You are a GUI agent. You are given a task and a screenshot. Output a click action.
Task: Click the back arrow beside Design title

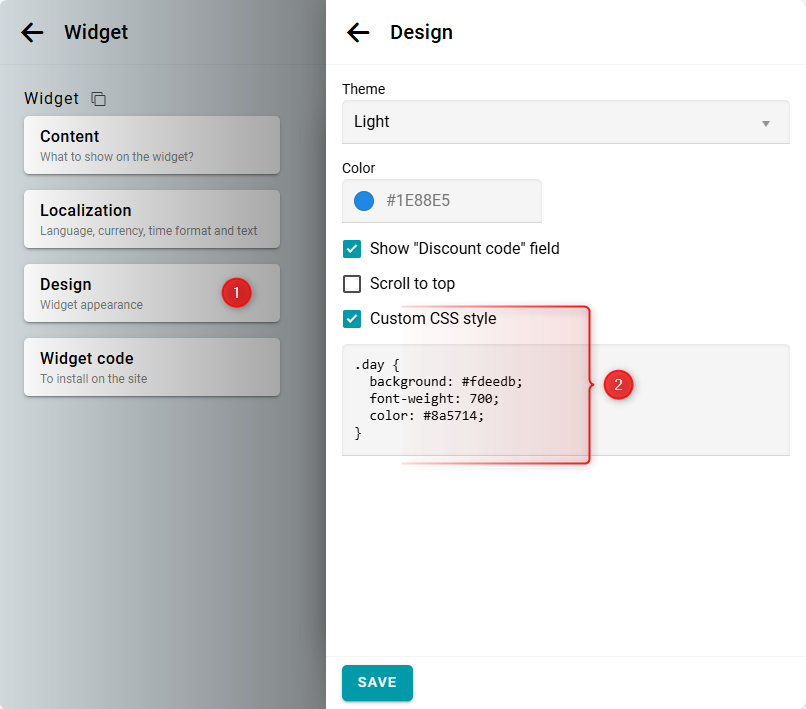coord(358,32)
